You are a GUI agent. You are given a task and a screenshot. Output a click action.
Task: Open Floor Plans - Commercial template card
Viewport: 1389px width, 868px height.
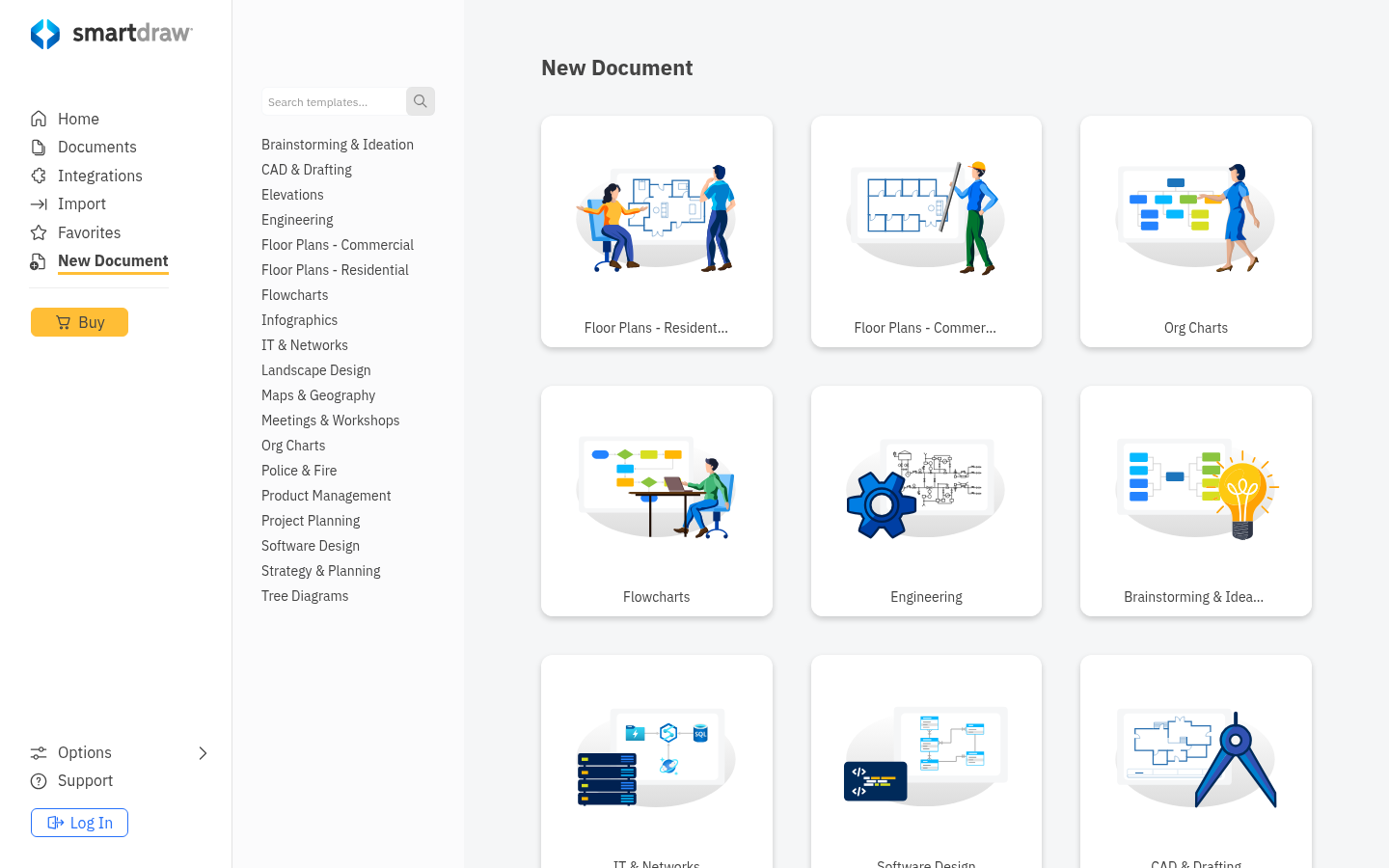click(926, 231)
